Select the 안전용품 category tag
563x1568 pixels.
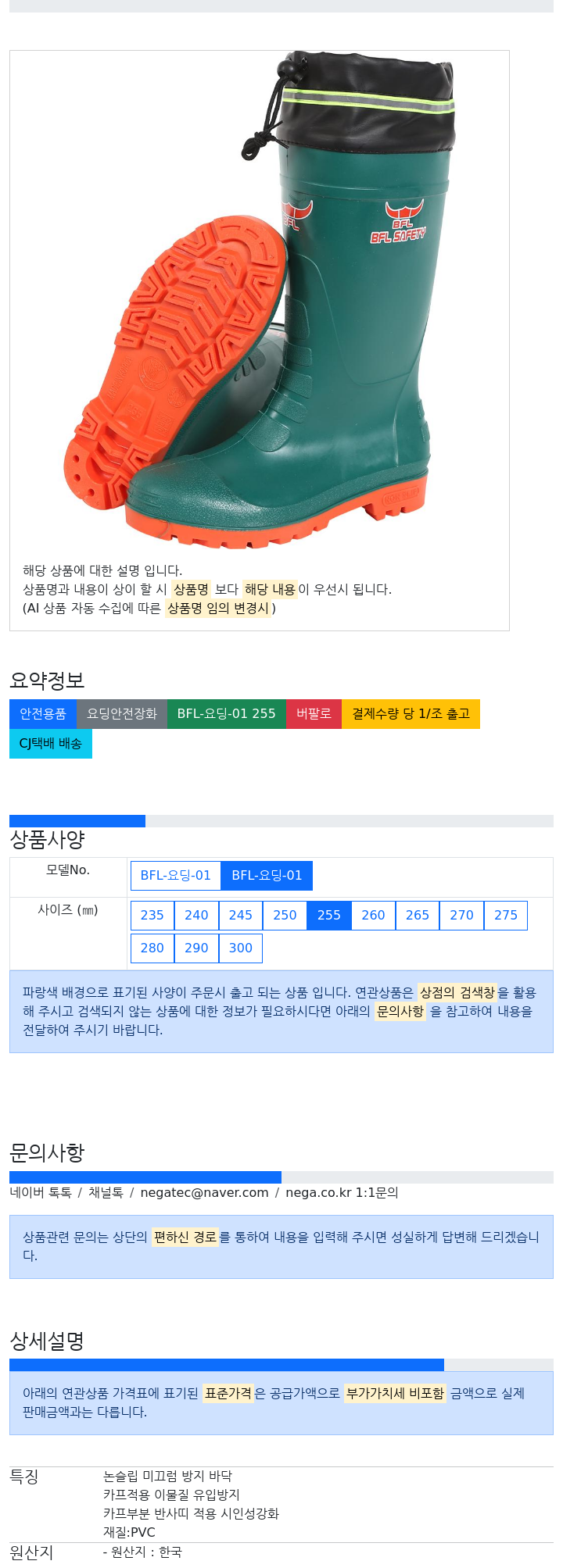(43, 714)
